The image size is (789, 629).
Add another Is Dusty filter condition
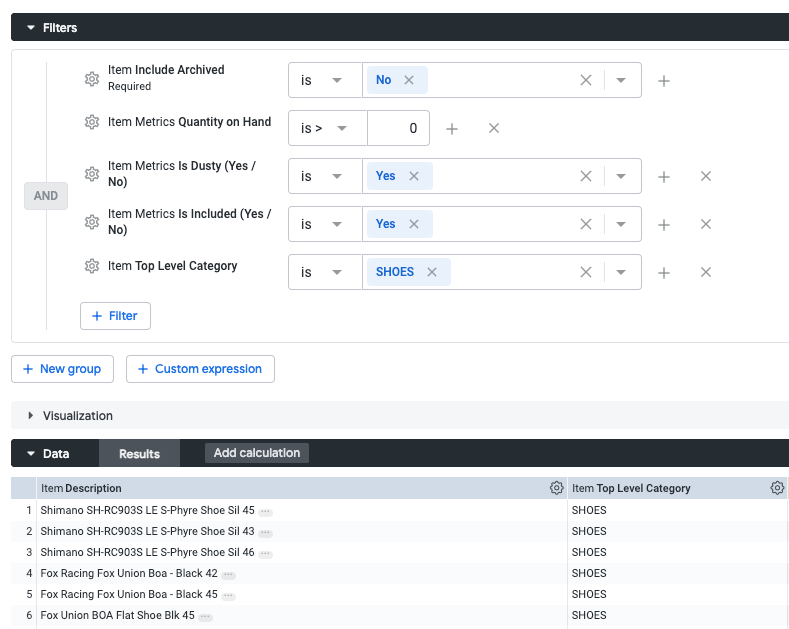click(664, 177)
